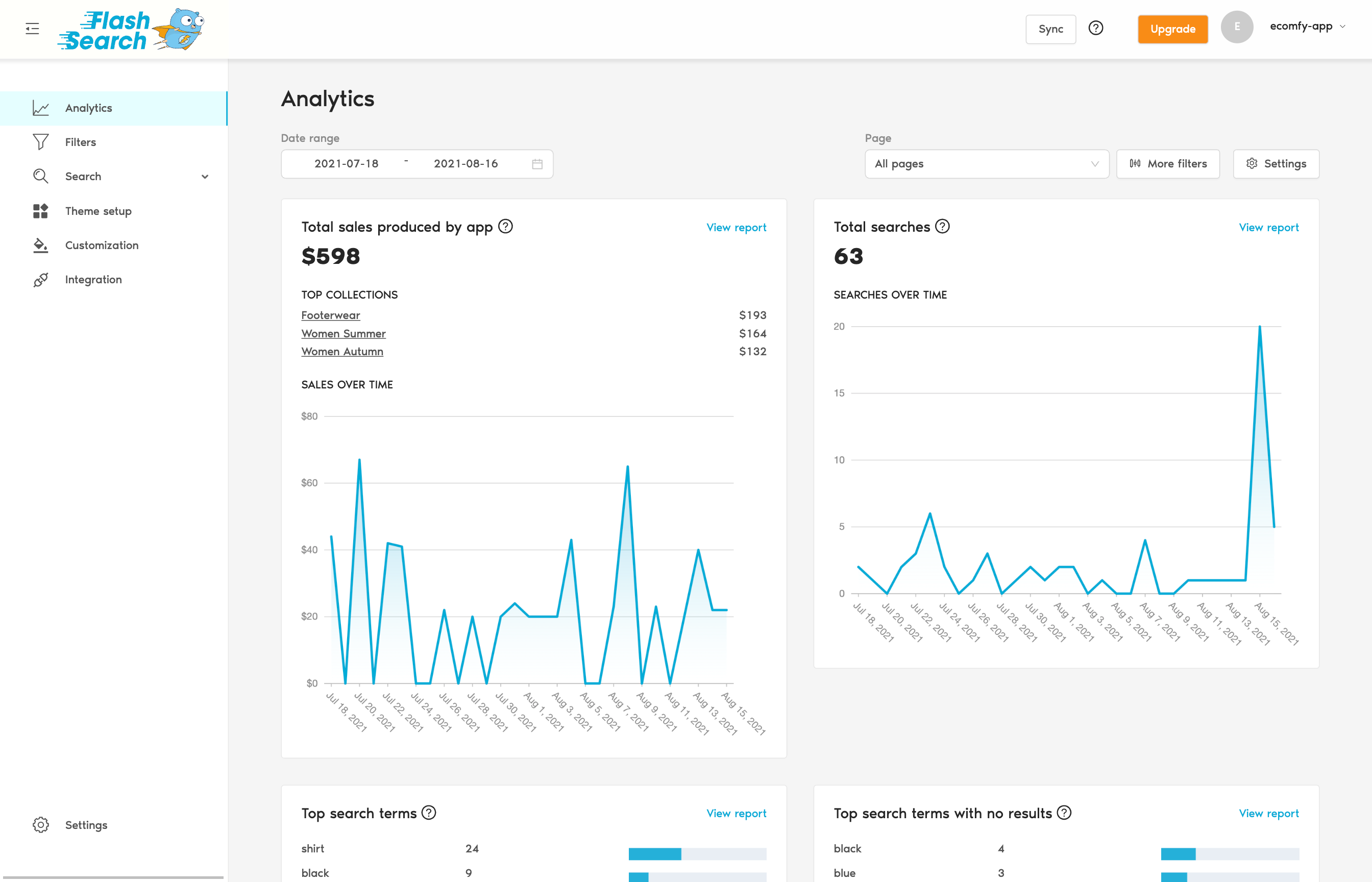Open the ecomfy-app account dropdown
Screen dimensions: 1372x882
click(1307, 27)
